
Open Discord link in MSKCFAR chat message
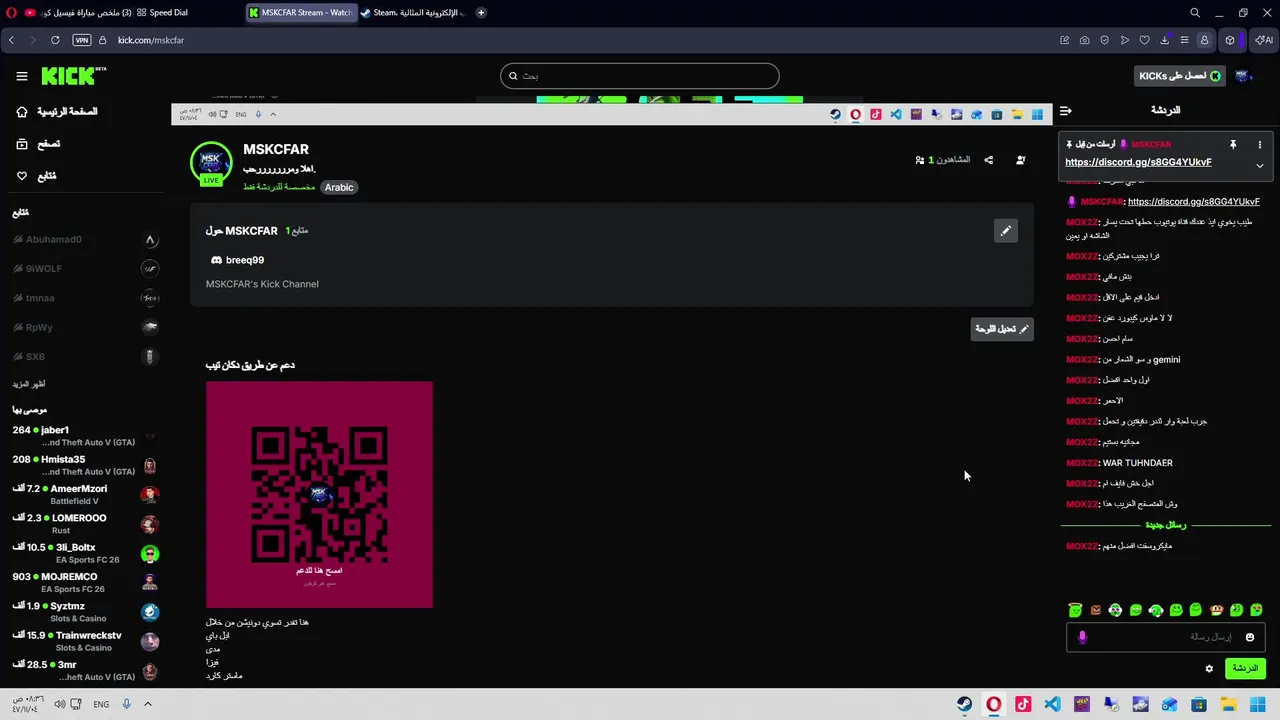pyautogui.click(x=1194, y=202)
